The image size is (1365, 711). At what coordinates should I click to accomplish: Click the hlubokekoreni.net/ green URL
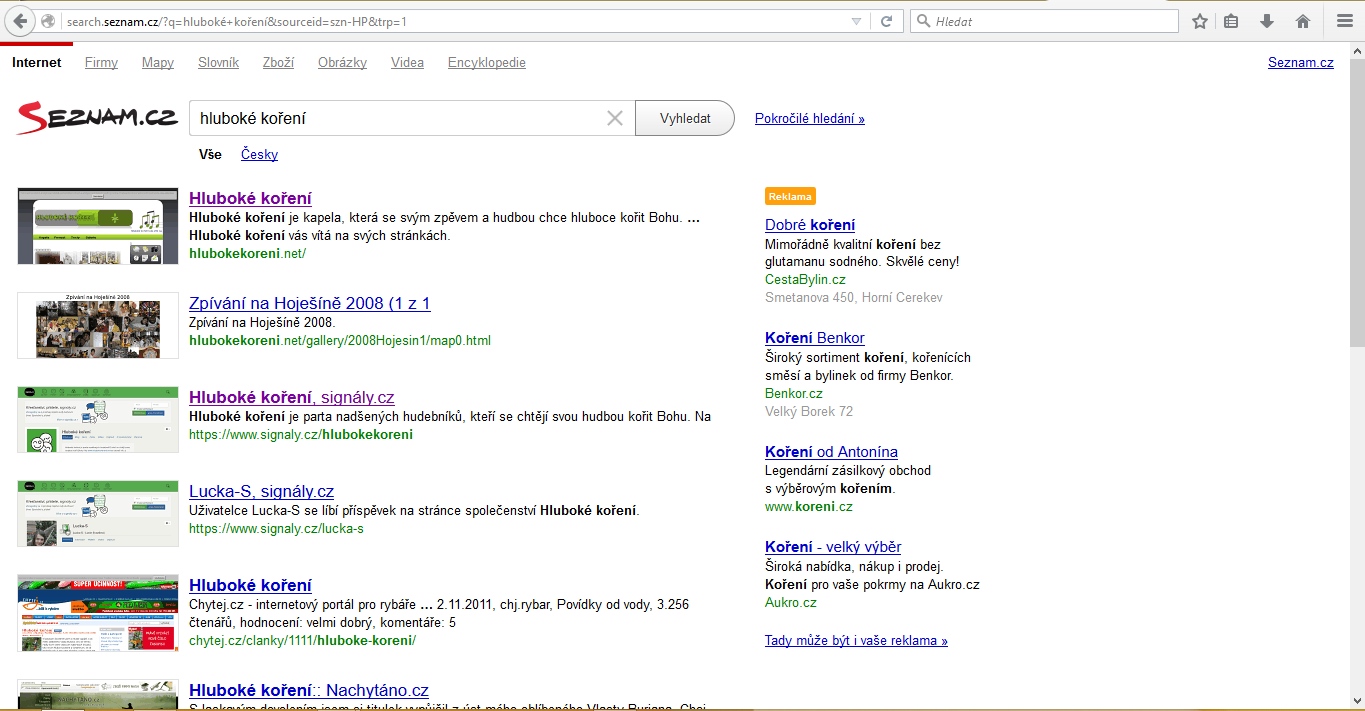point(247,253)
